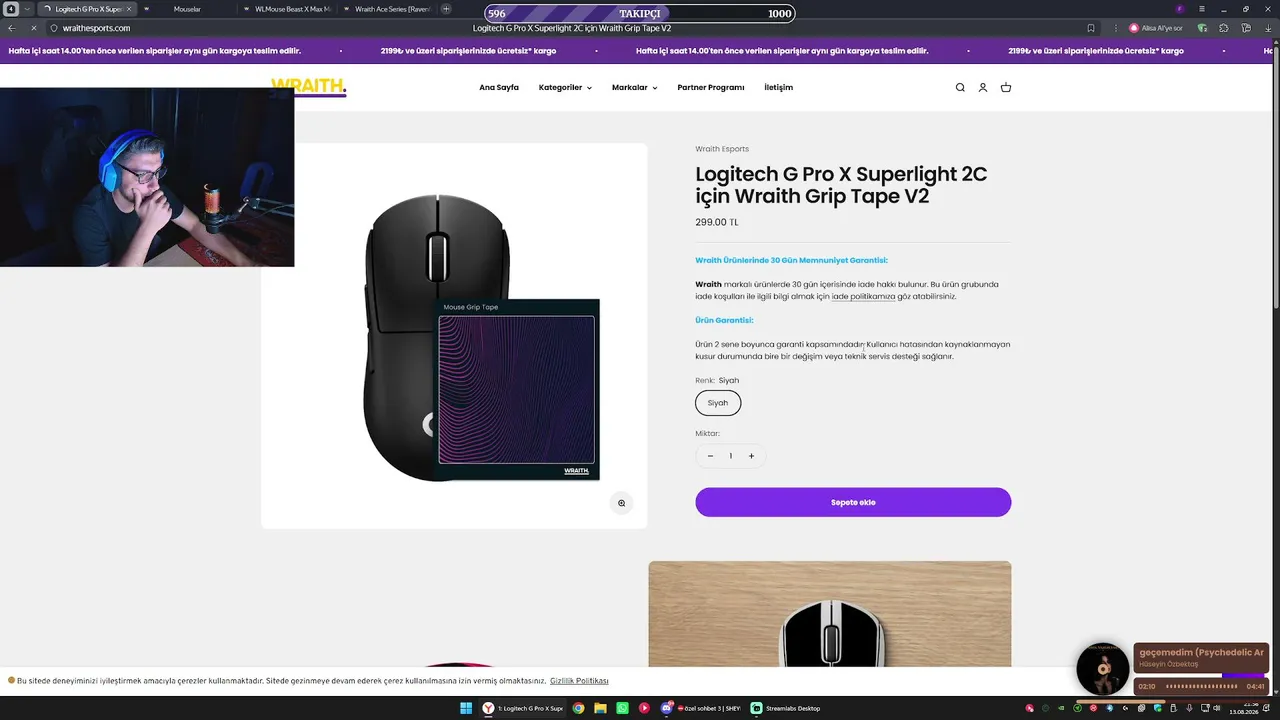The height and width of the screenshot is (720, 1280).
Task: Open Streamlabs Desktop from the taskbar
Action: tap(786, 708)
